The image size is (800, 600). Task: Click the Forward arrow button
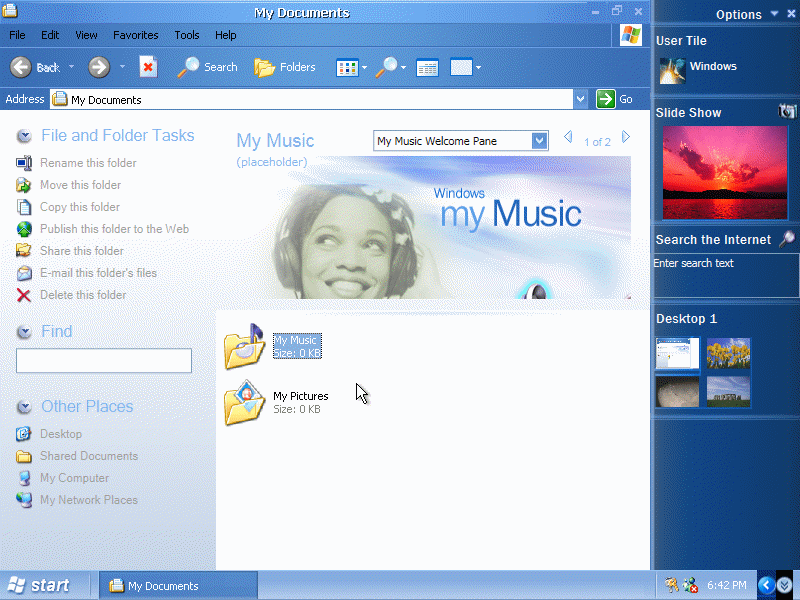pyautogui.click(x=99, y=67)
